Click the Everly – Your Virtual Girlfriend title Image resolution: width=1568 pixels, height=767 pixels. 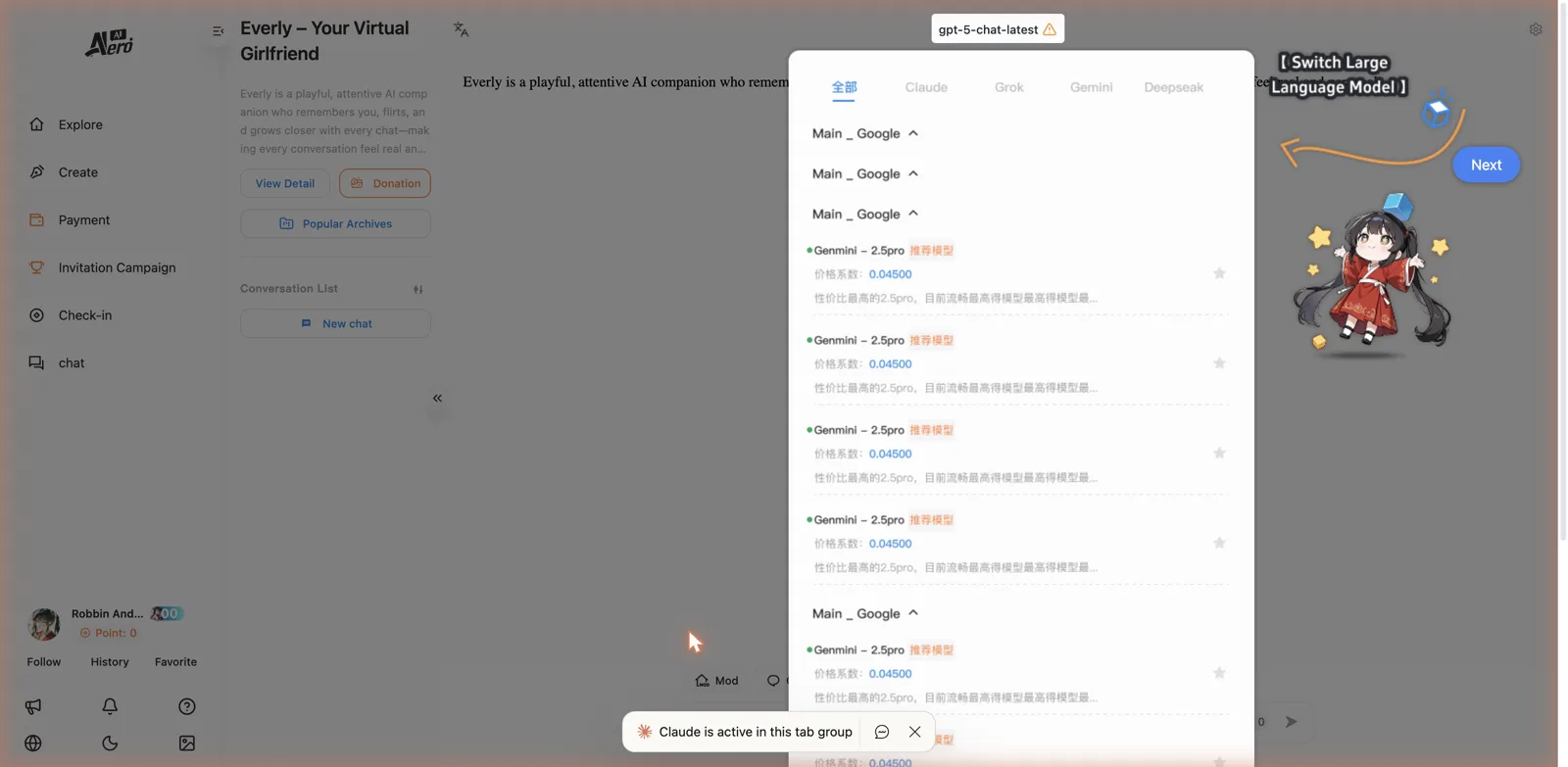point(324,40)
